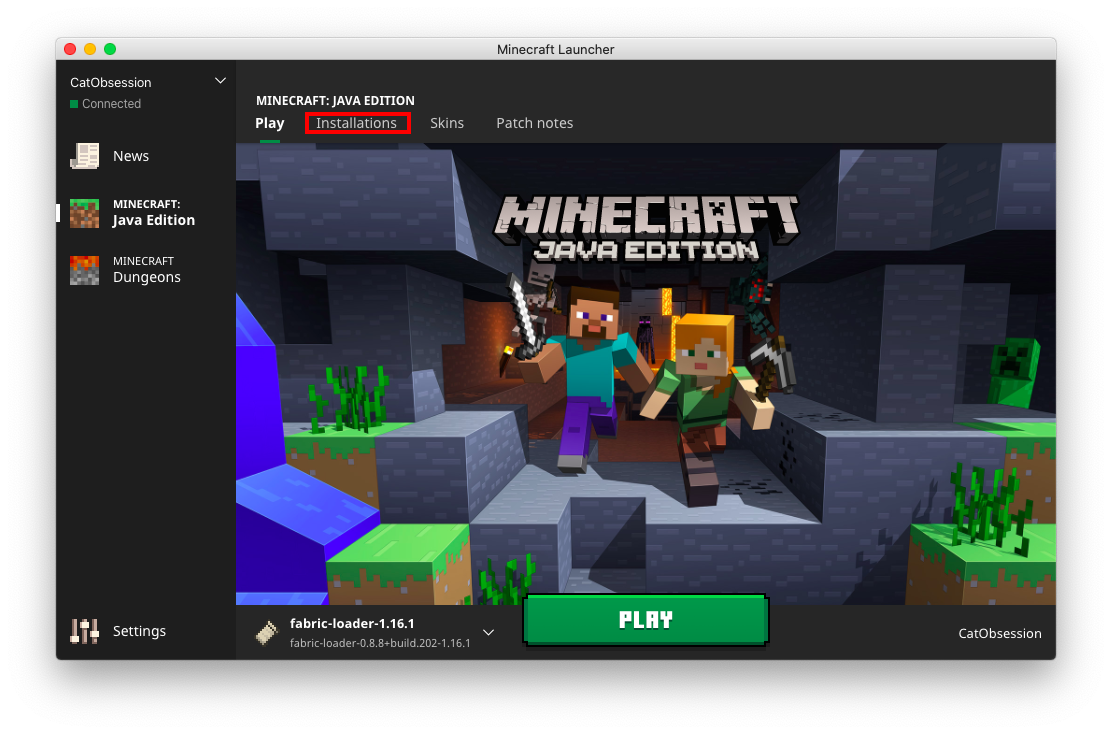The image size is (1112, 734).
Task: Click the fabric-loader-1.16.1 installation name
Action: 352,623
